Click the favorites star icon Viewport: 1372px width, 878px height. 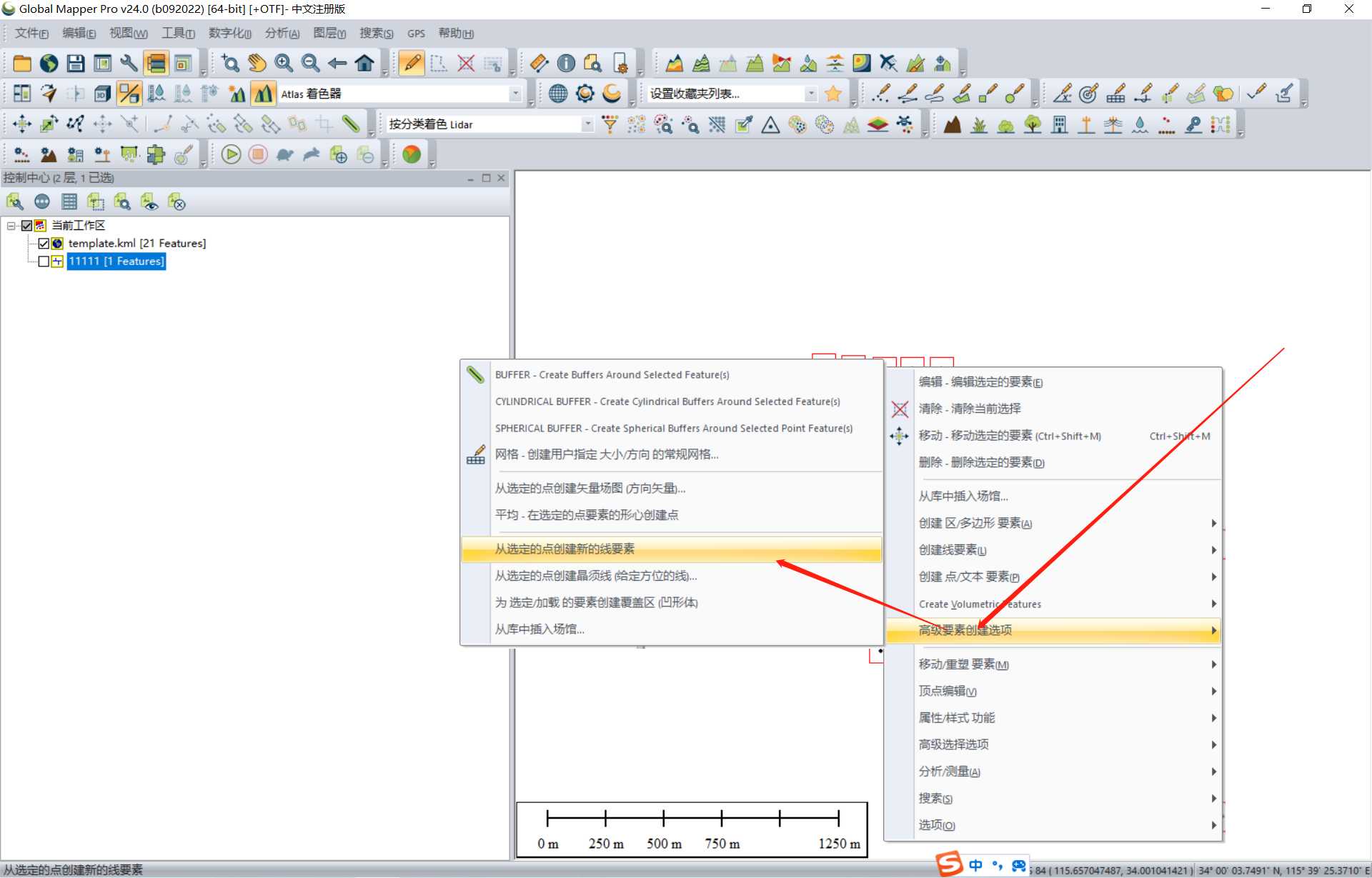pos(832,94)
